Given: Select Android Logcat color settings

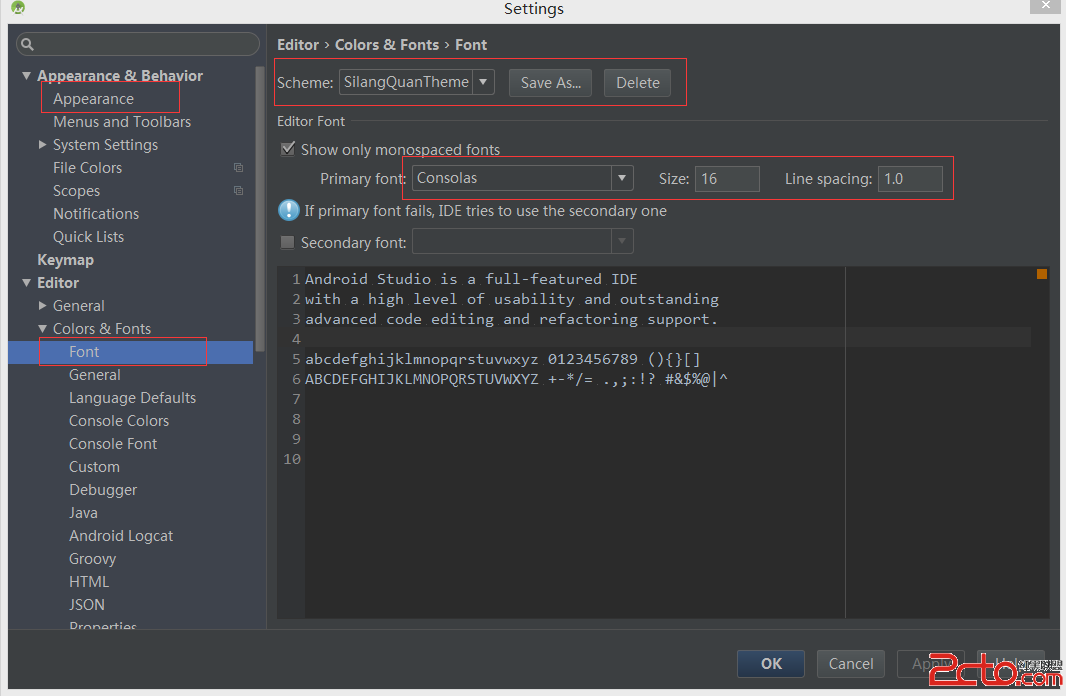Looking at the screenshot, I should tap(121, 536).
